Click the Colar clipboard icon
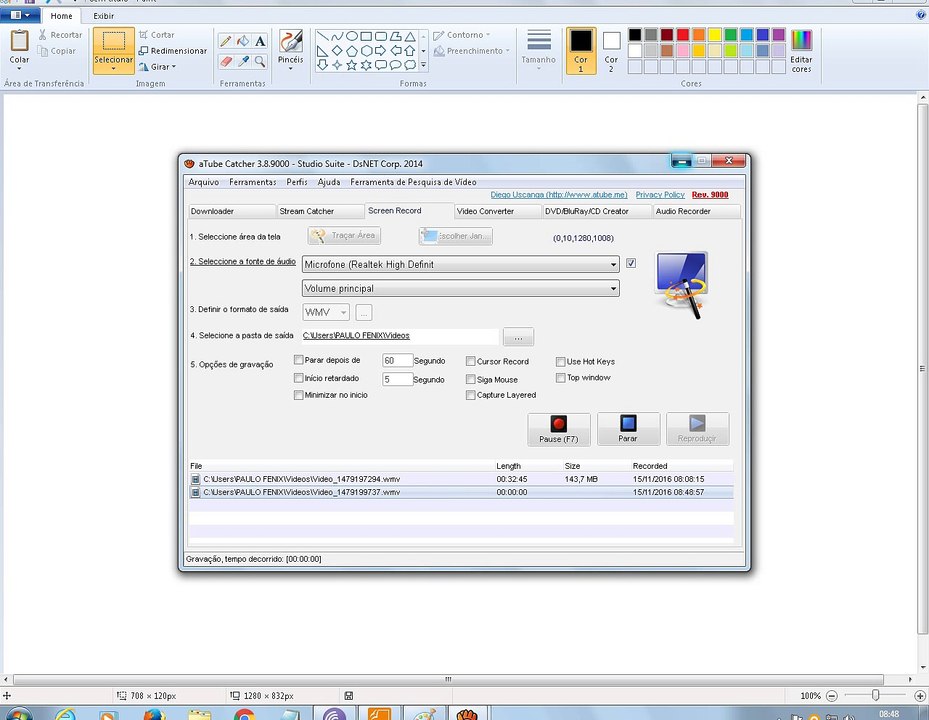 tap(20, 41)
